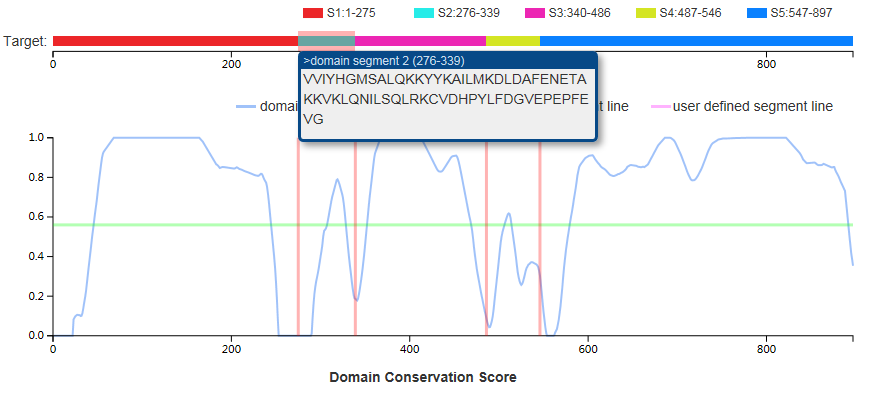Click the blue S5:547-897 legend swatch
Image resolution: width=869 pixels, height=397 pixels.
pos(756,13)
